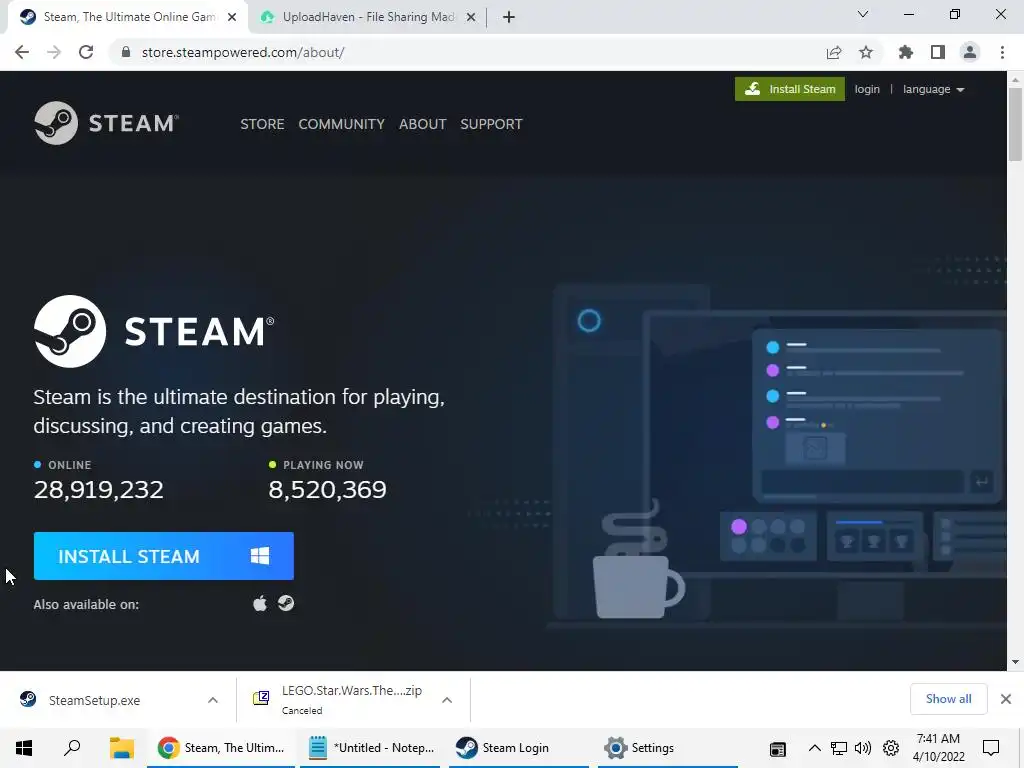Open the network tray icon
Image resolution: width=1024 pixels, height=768 pixels.
839,748
